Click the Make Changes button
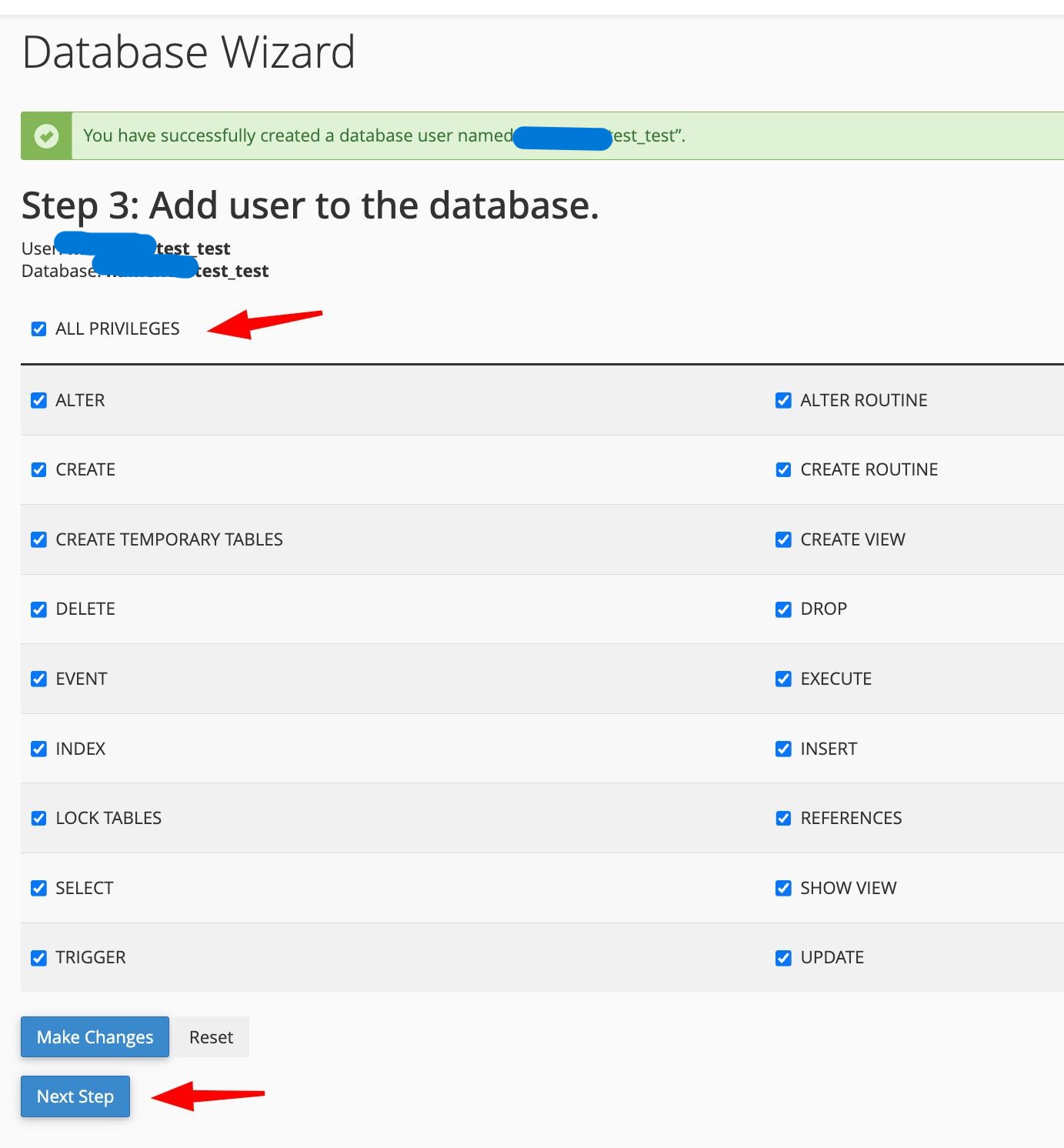 95,1037
